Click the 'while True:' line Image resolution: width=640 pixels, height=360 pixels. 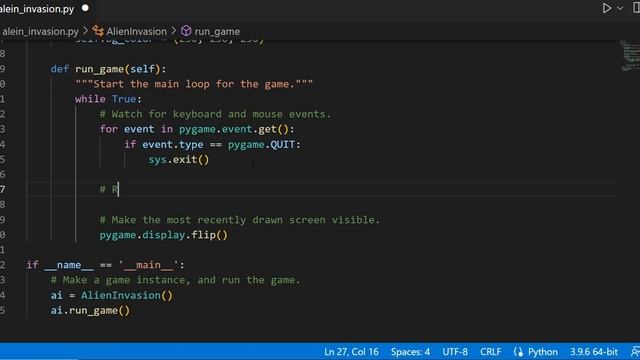(x=108, y=99)
